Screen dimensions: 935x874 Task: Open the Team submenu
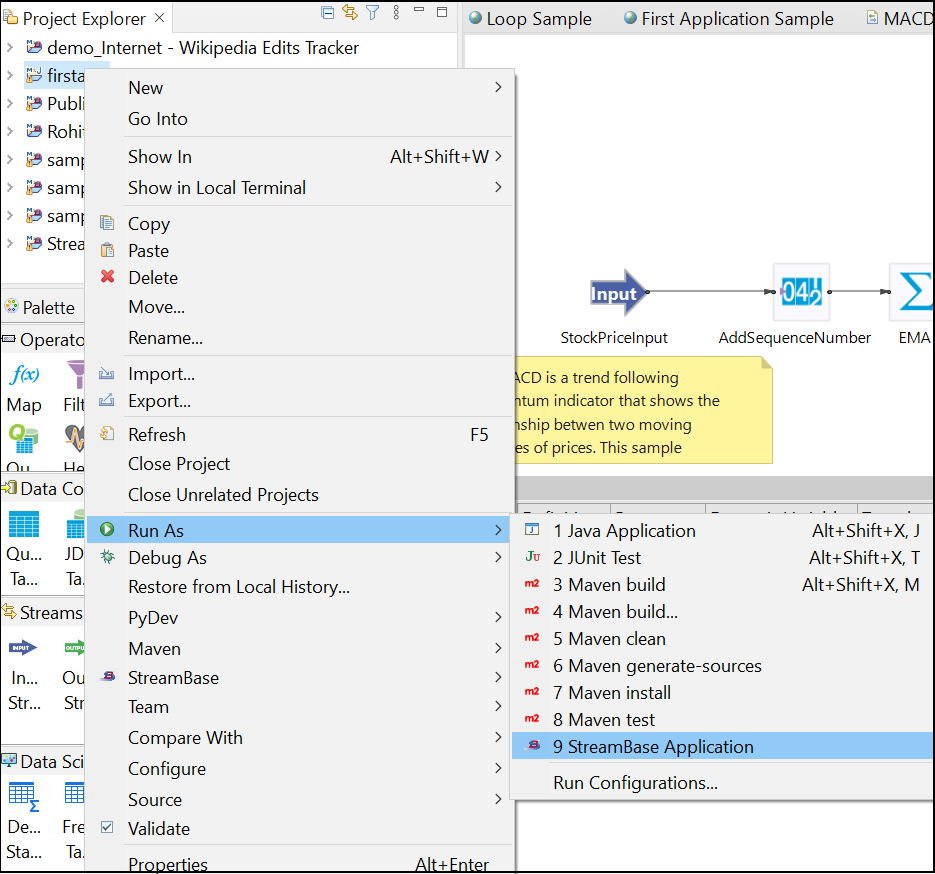[300, 707]
